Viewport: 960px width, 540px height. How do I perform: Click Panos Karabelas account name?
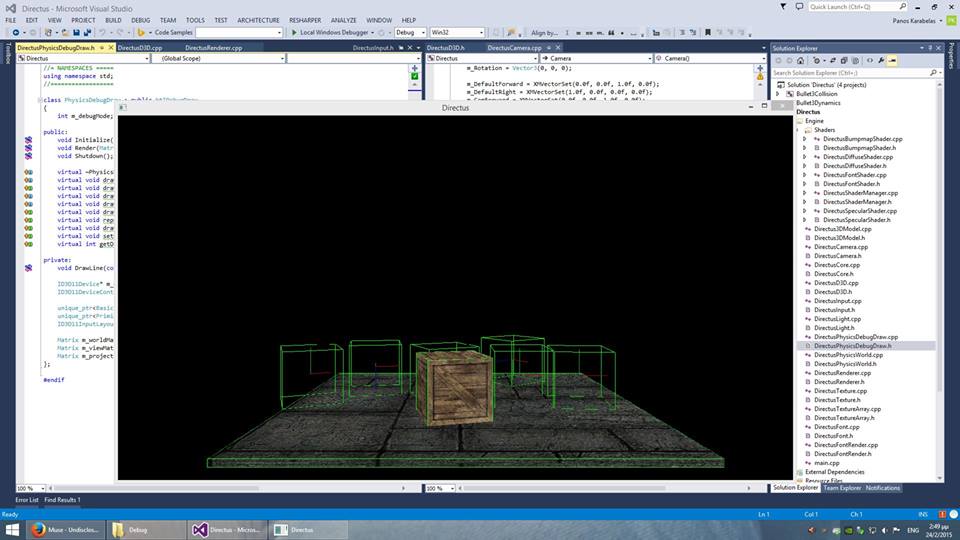click(x=915, y=21)
